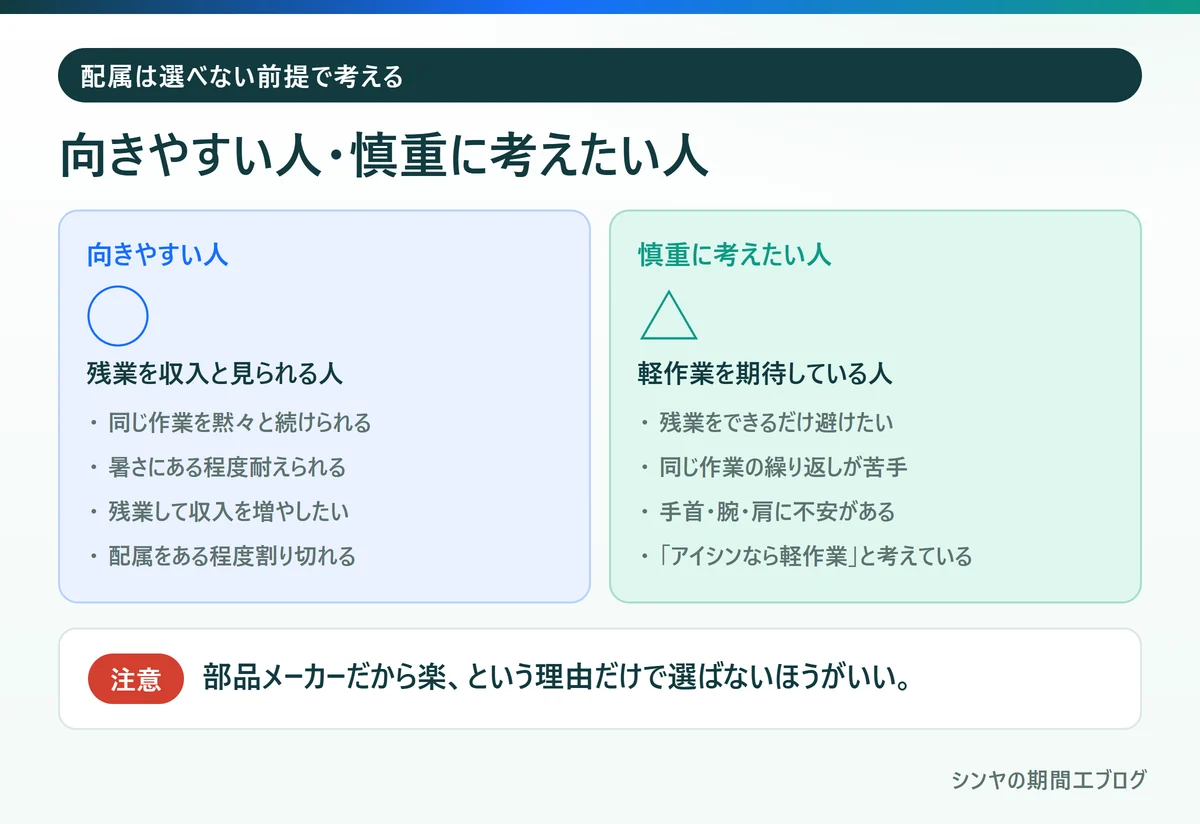Click the blue circle icon under 向きやすい人
The width and height of the screenshot is (1200, 824).
(118, 316)
